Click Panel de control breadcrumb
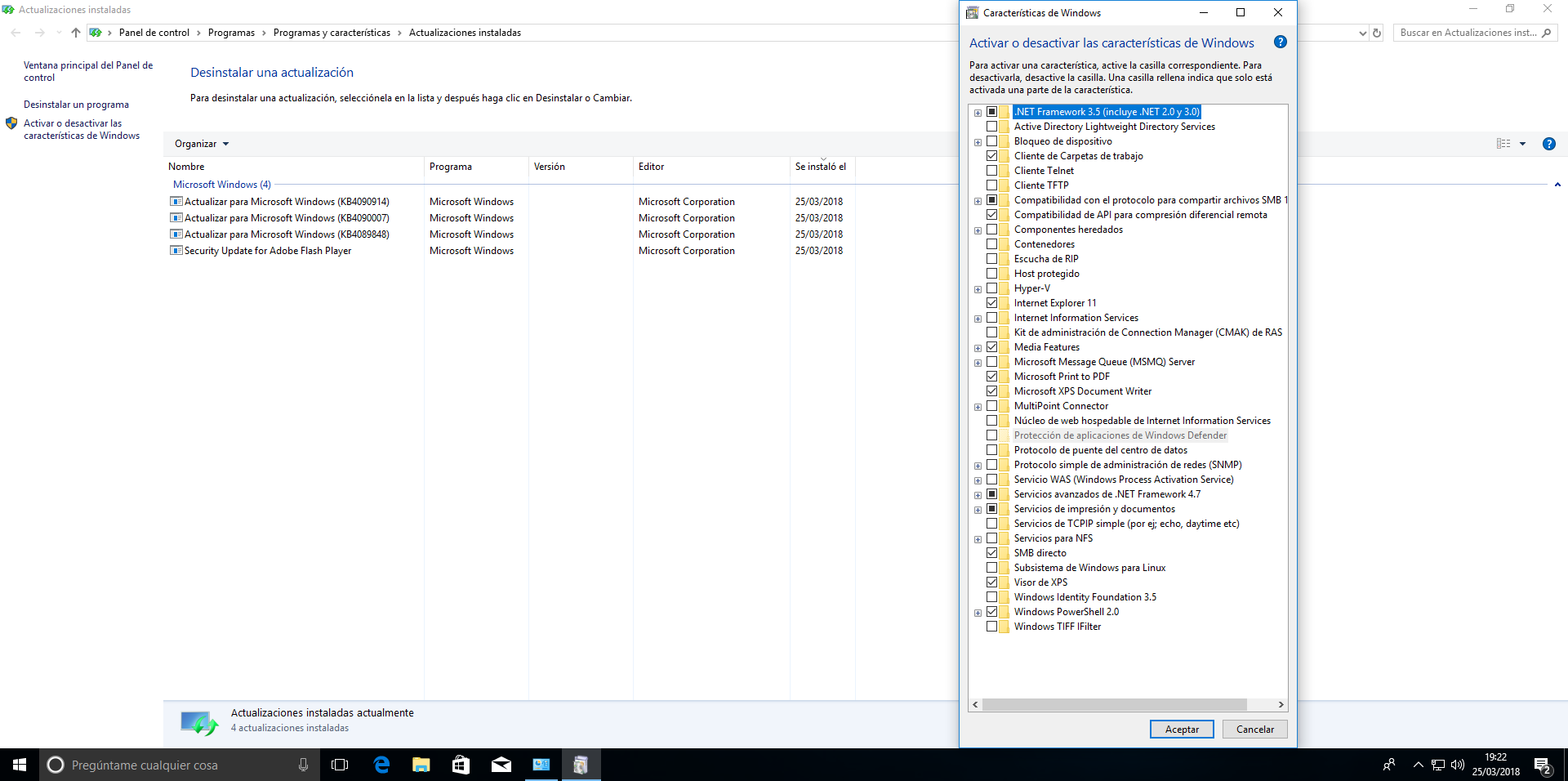Viewport: 1568px width, 781px height. pyautogui.click(x=154, y=33)
